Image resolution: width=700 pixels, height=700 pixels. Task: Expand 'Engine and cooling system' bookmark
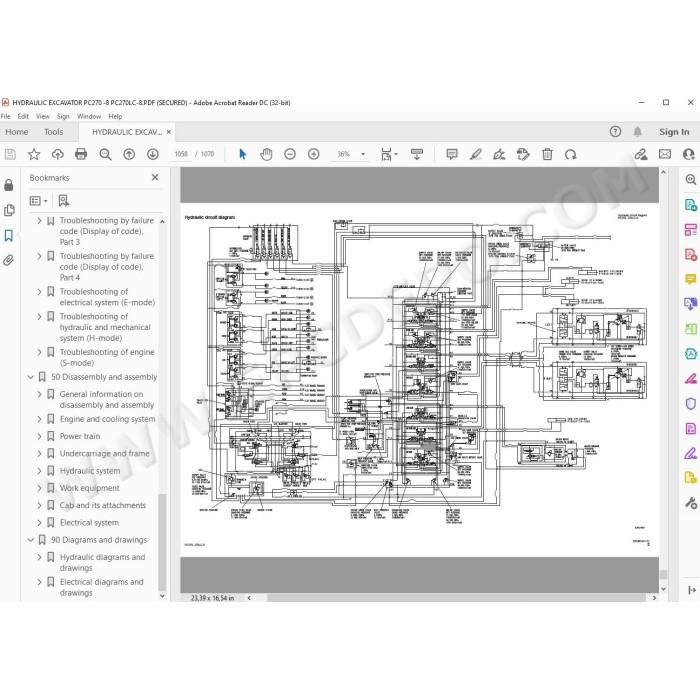tap(39, 419)
